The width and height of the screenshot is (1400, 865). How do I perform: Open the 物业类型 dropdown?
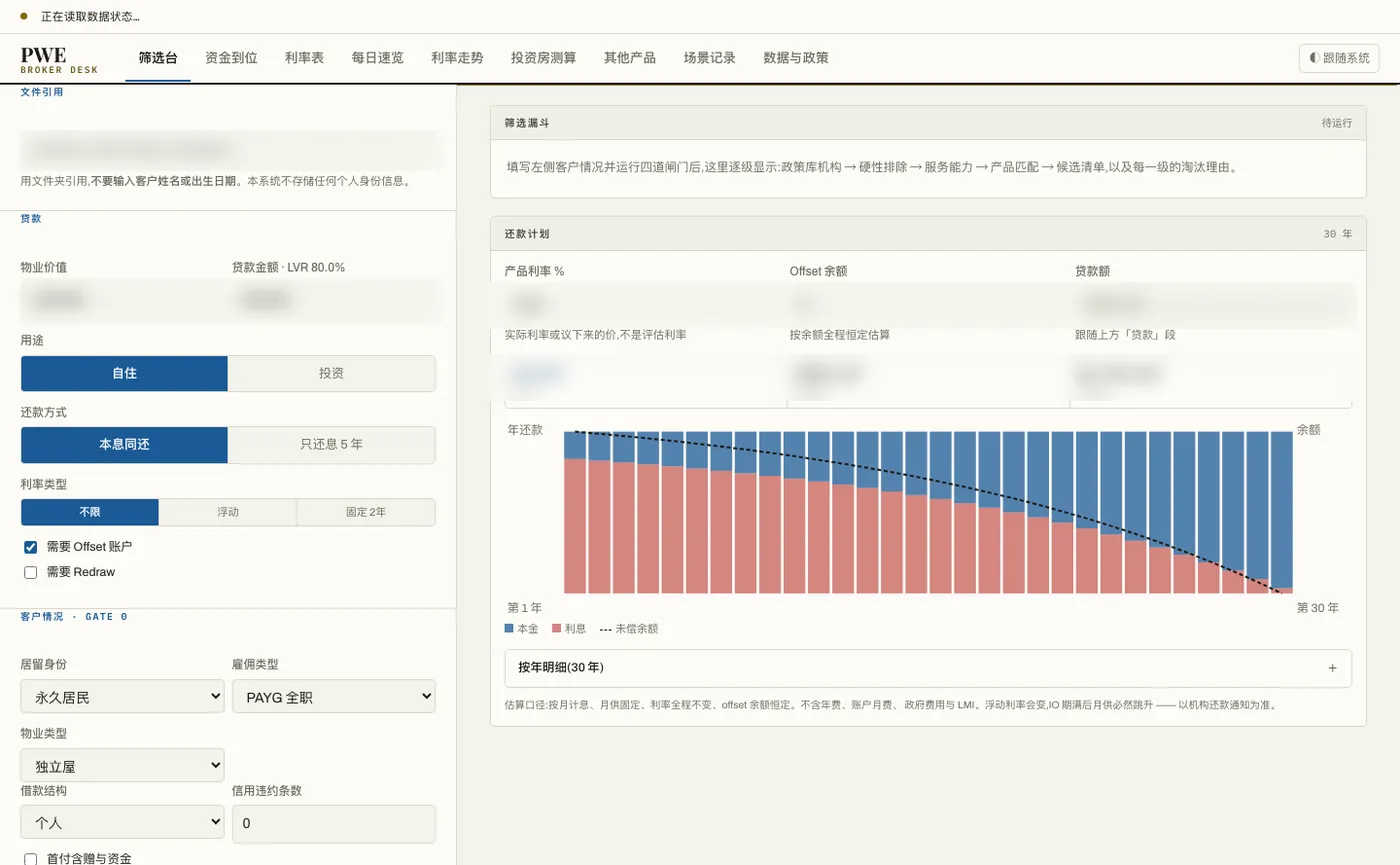(122, 766)
